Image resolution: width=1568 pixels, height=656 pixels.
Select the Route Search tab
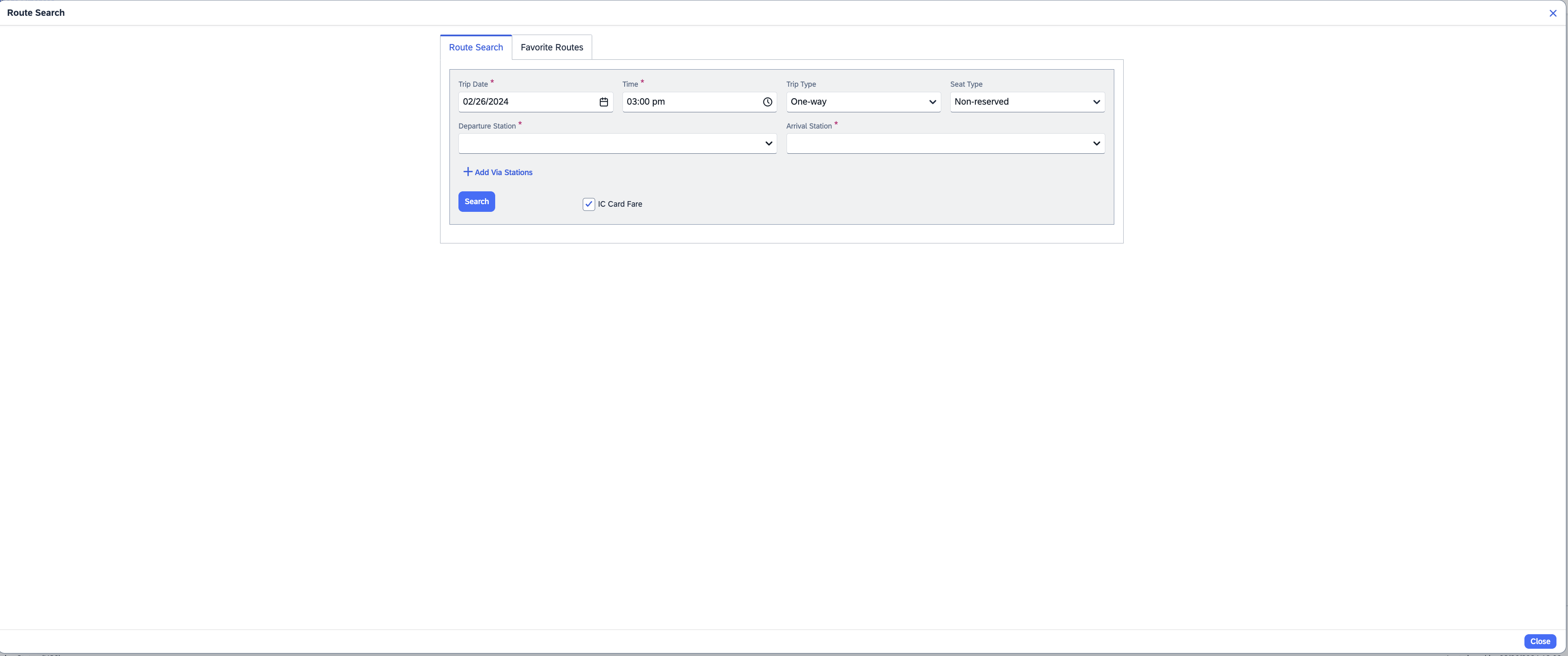(476, 47)
